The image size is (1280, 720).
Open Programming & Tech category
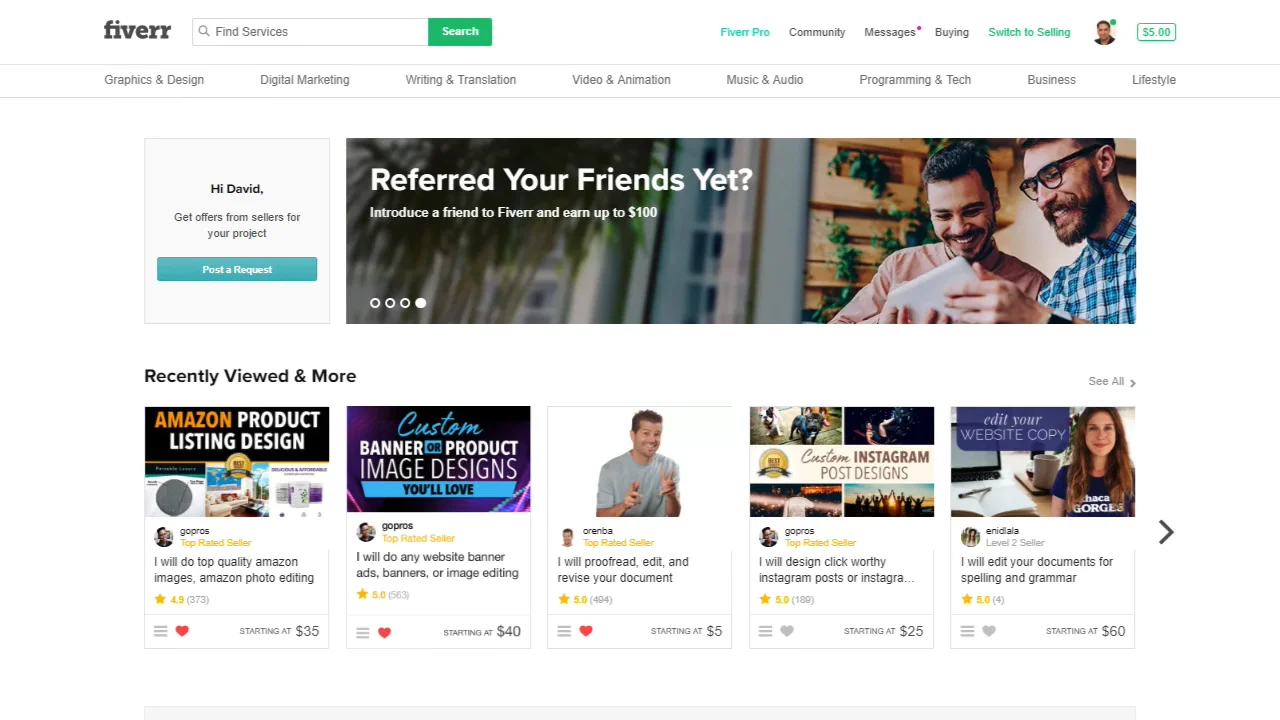(x=915, y=80)
